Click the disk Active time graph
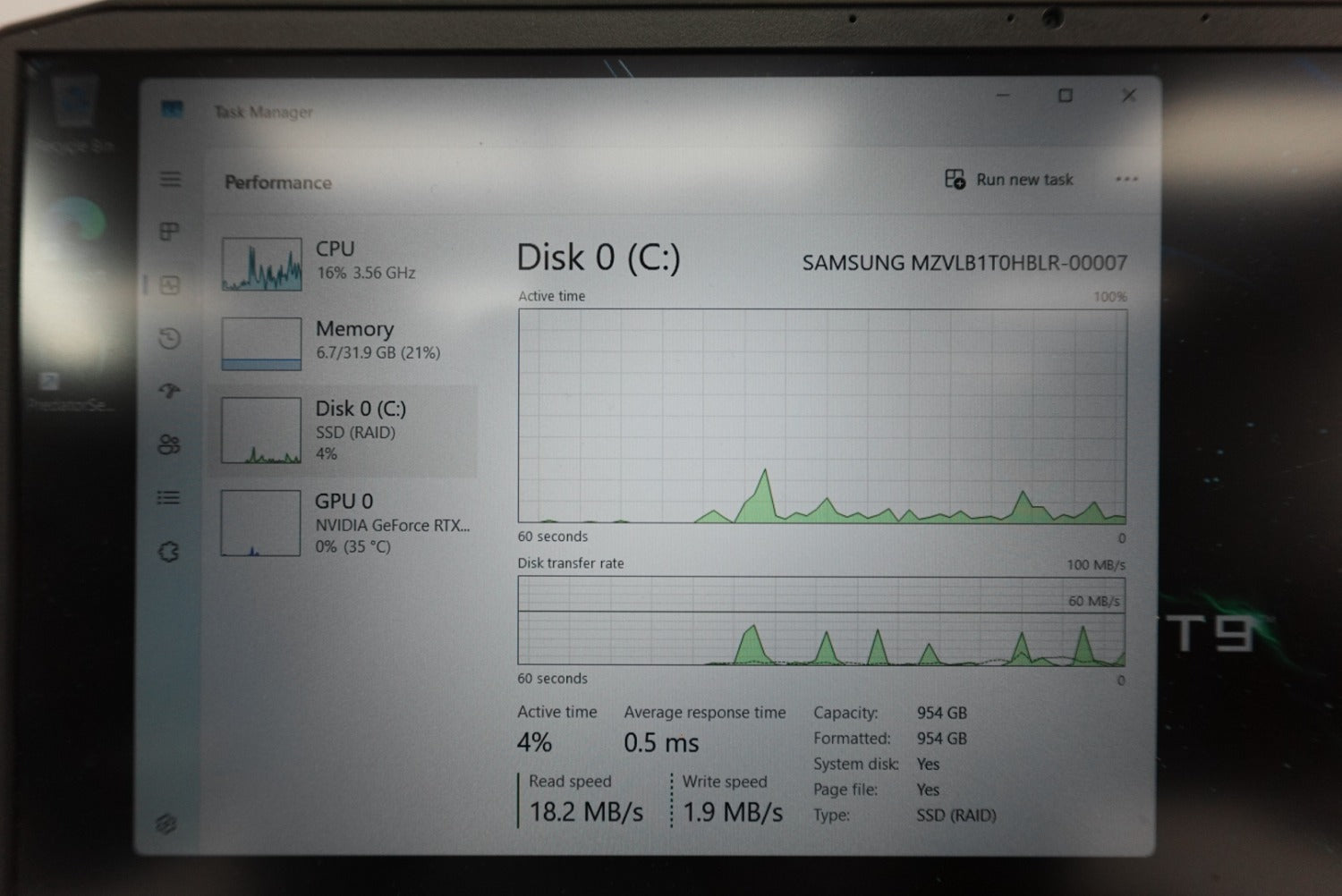The image size is (1342, 896). click(x=821, y=416)
